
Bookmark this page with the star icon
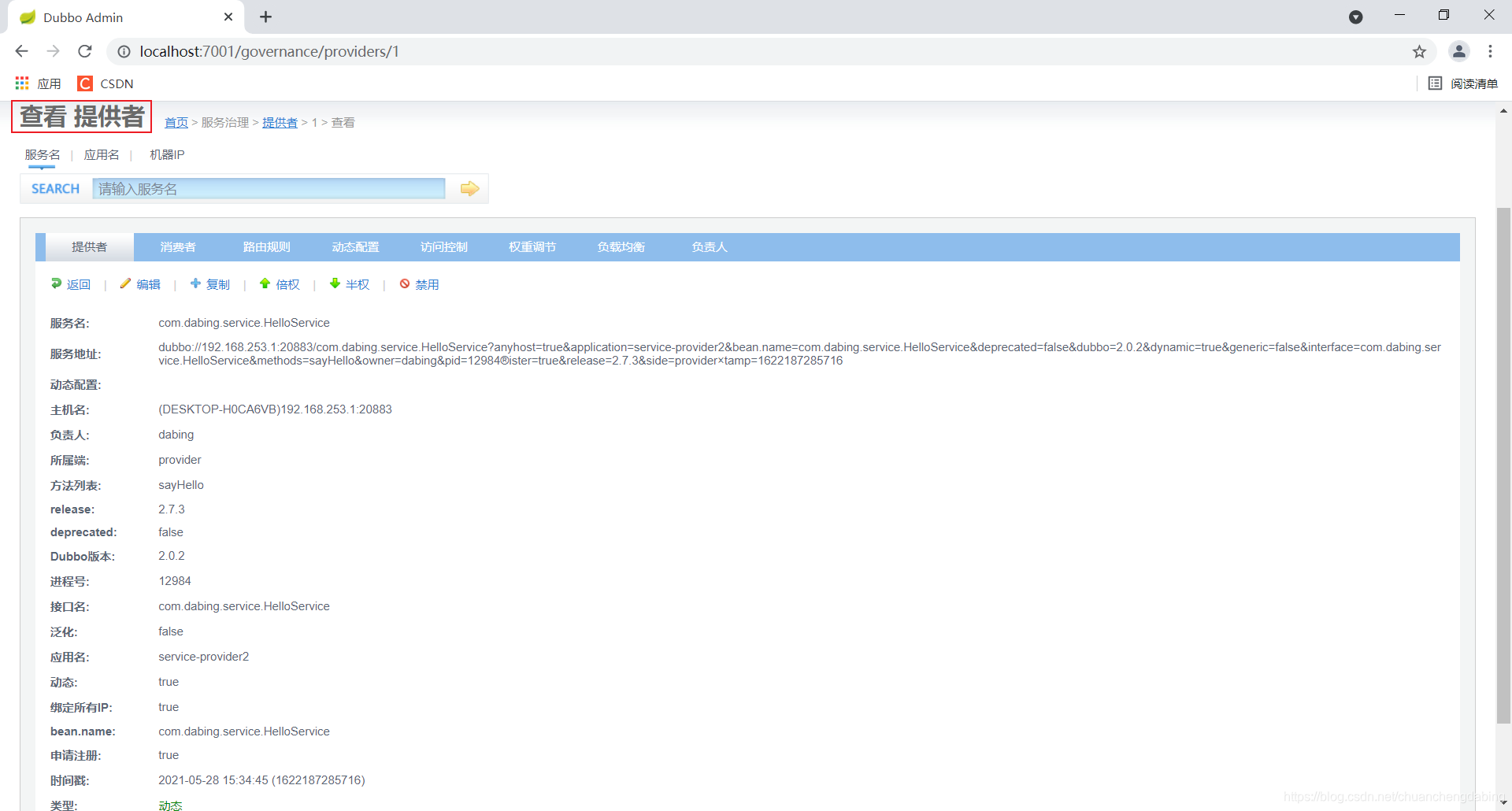[x=1419, y=52]
